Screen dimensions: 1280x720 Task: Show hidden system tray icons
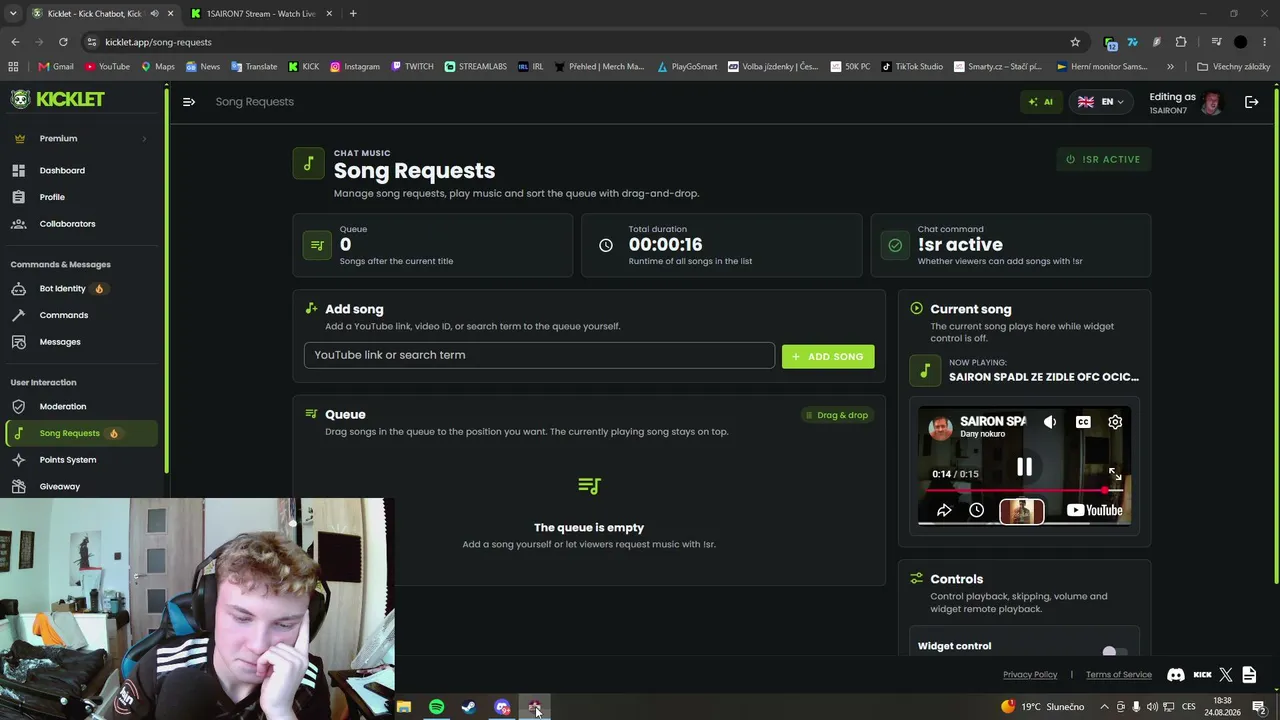pyautogui.click(x=1104, y=707)
